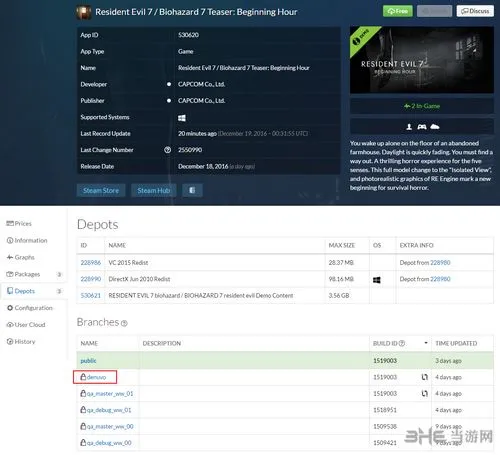Click the help icon beside Last Change Number
This screenshot has height=455, width=500.
(167, 150)
